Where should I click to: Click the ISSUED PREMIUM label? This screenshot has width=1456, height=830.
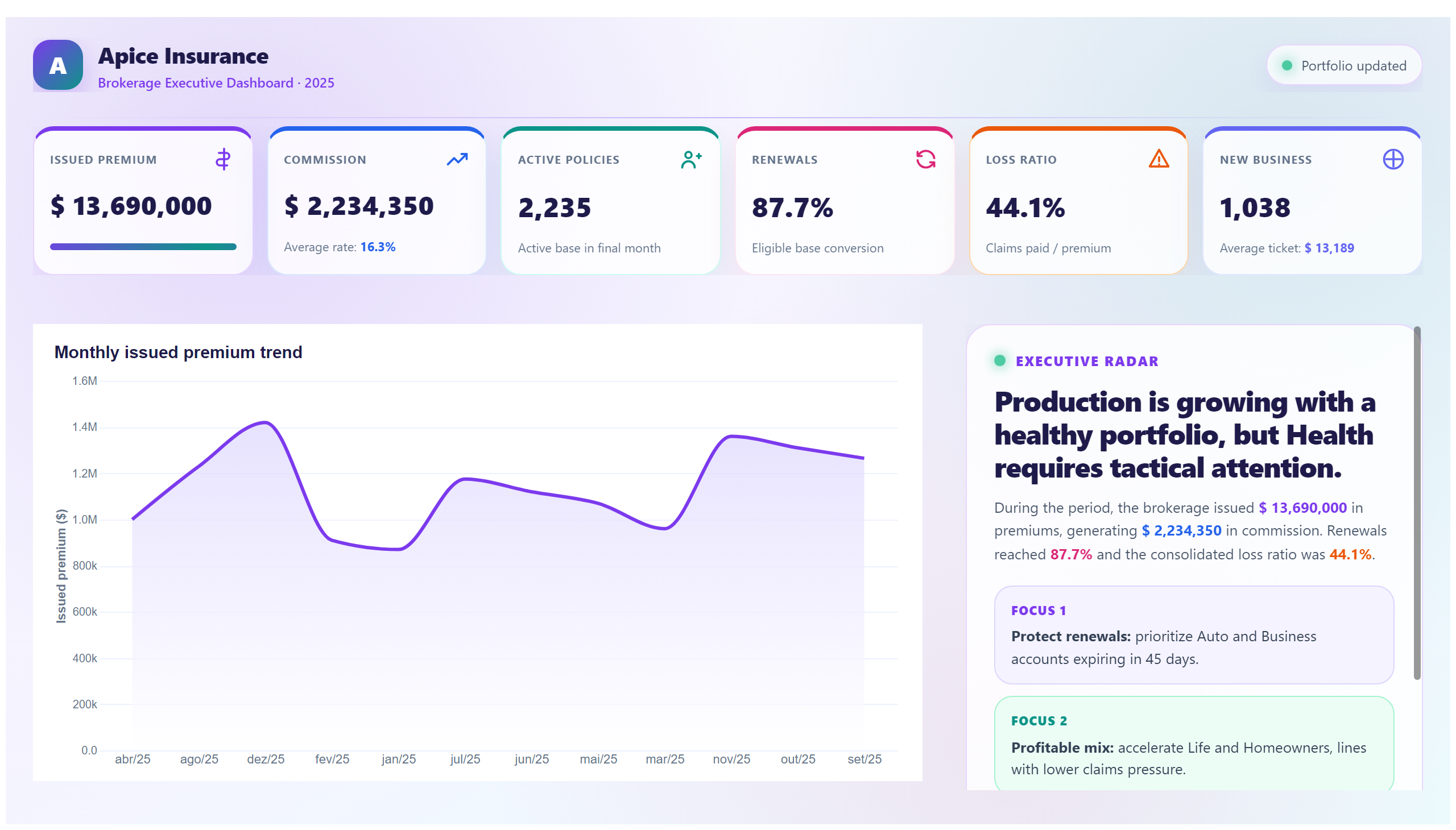point(103,160)
